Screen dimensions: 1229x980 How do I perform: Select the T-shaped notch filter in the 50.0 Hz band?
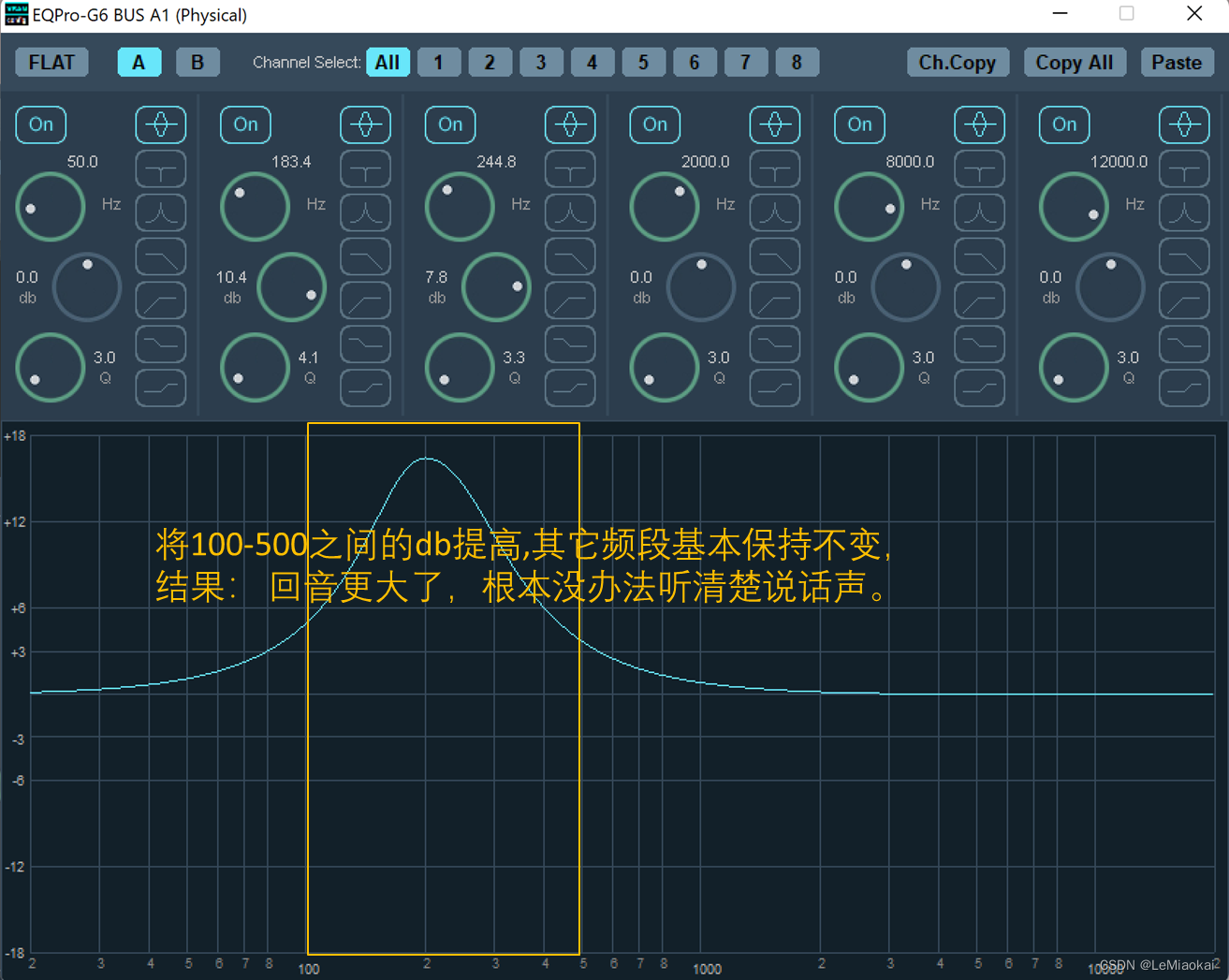tap(161, 169)
